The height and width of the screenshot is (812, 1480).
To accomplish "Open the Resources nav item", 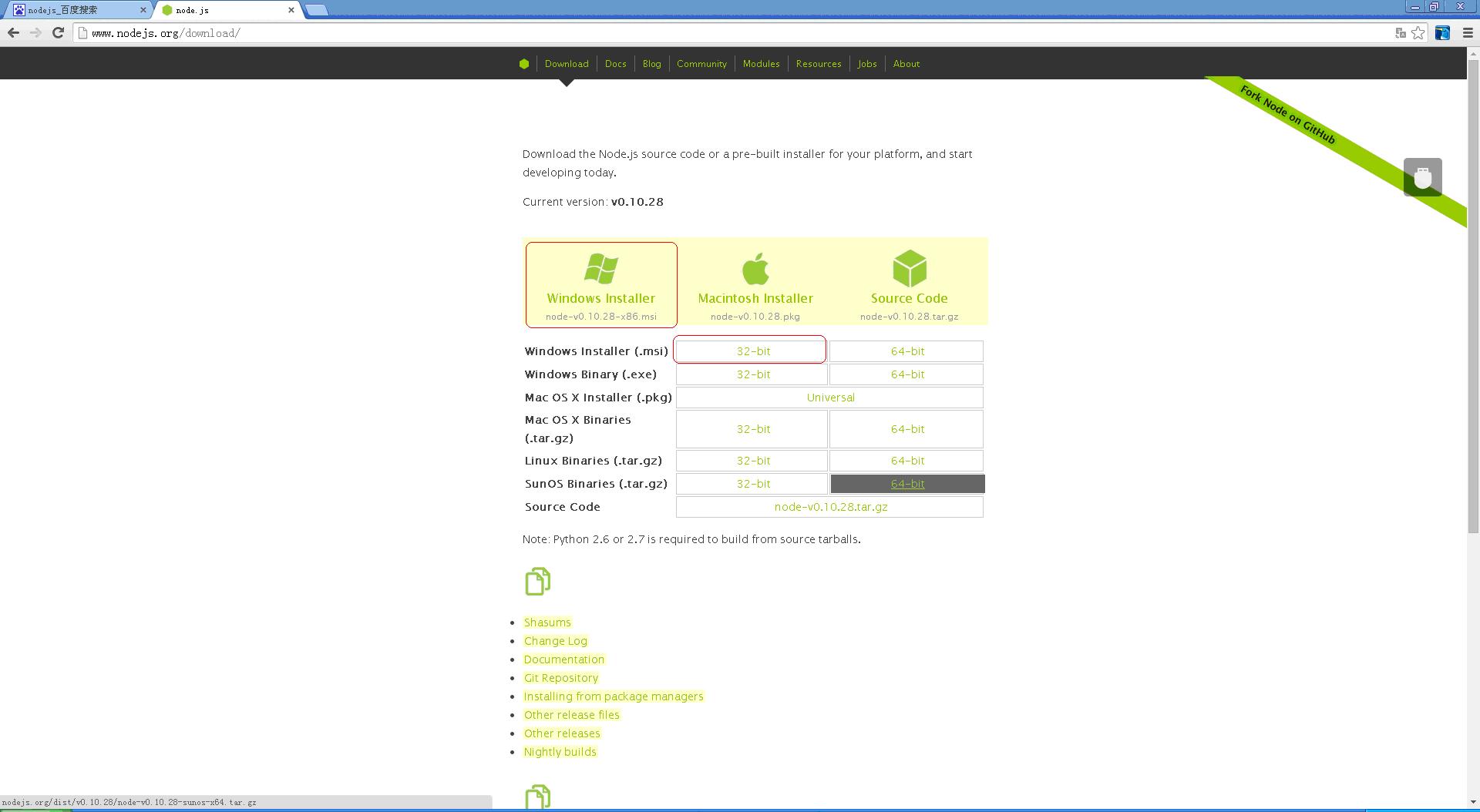I will click(x=819, y=64).
